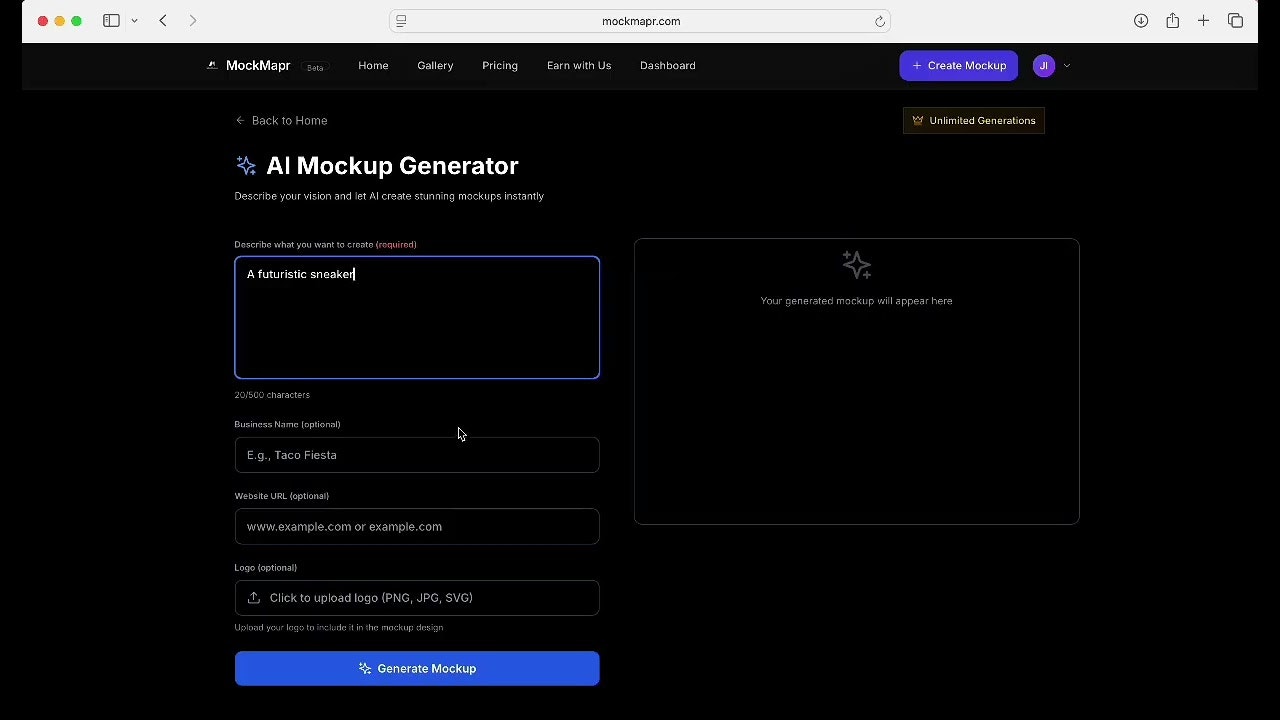Image resolution: width=1280 pixels, height=720 pixels.
Task: Click the upload icon inside the logo upload field
Action: click(254, 597)
